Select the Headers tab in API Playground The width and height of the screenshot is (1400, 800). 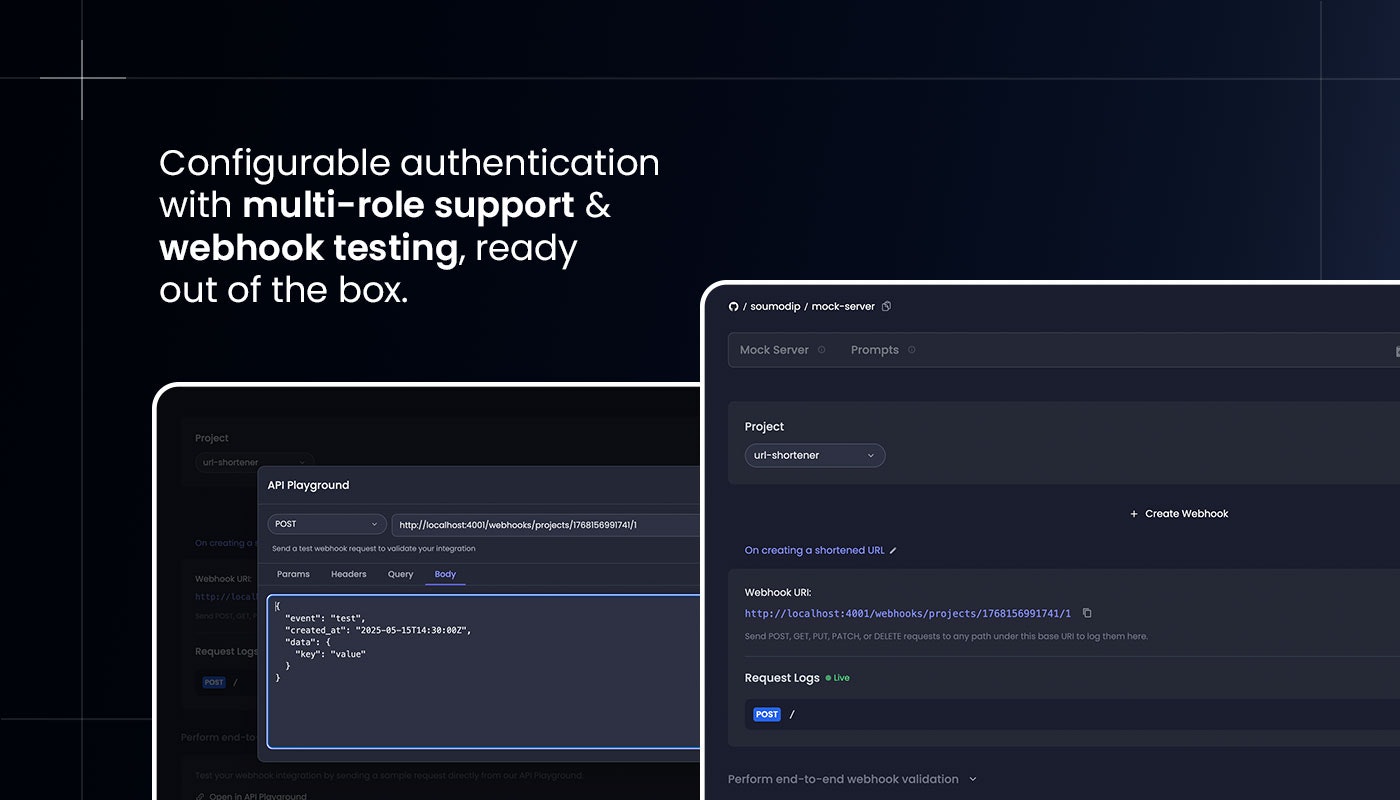348,574
